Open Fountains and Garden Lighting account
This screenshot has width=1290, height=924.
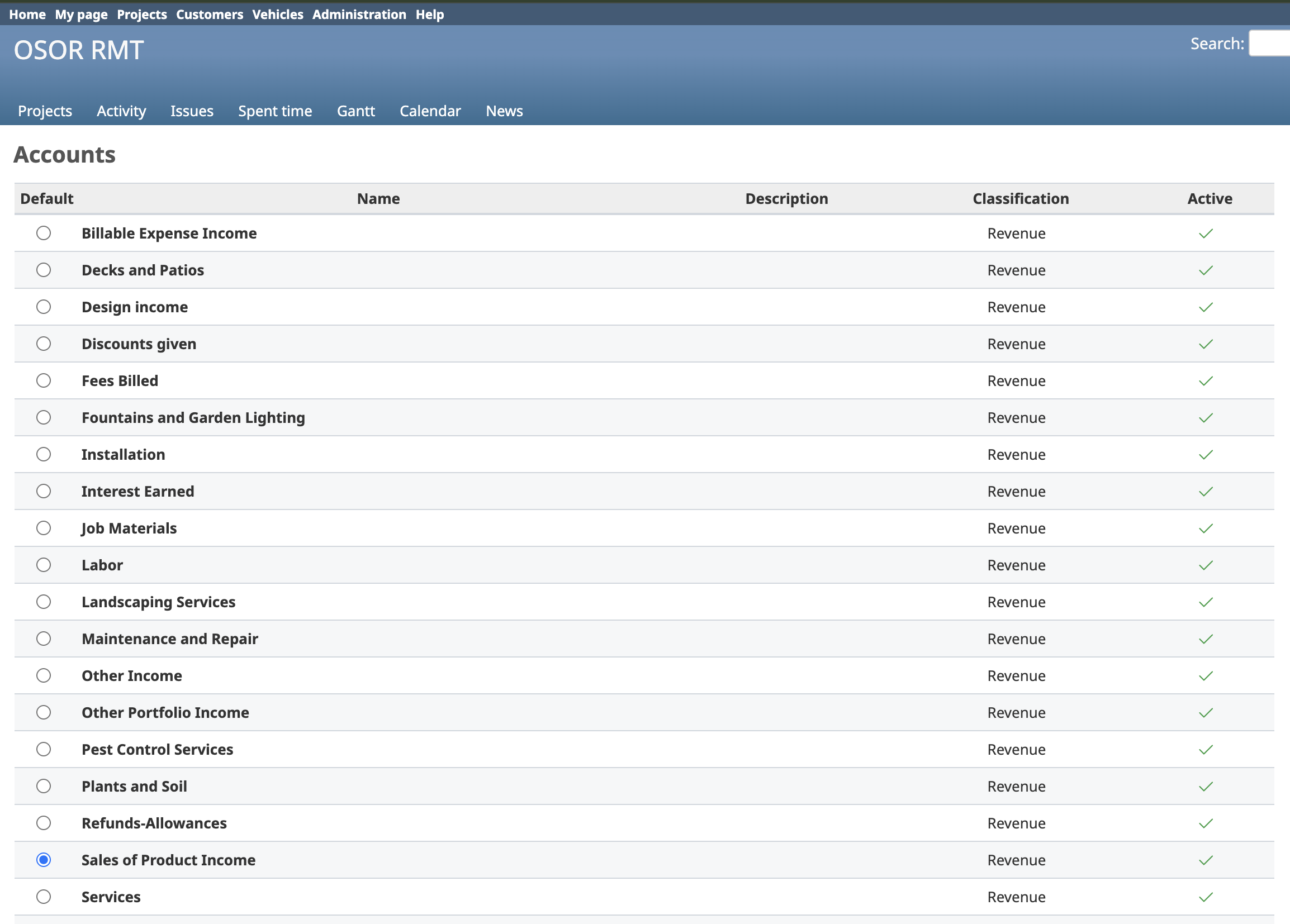click(193, 417)
